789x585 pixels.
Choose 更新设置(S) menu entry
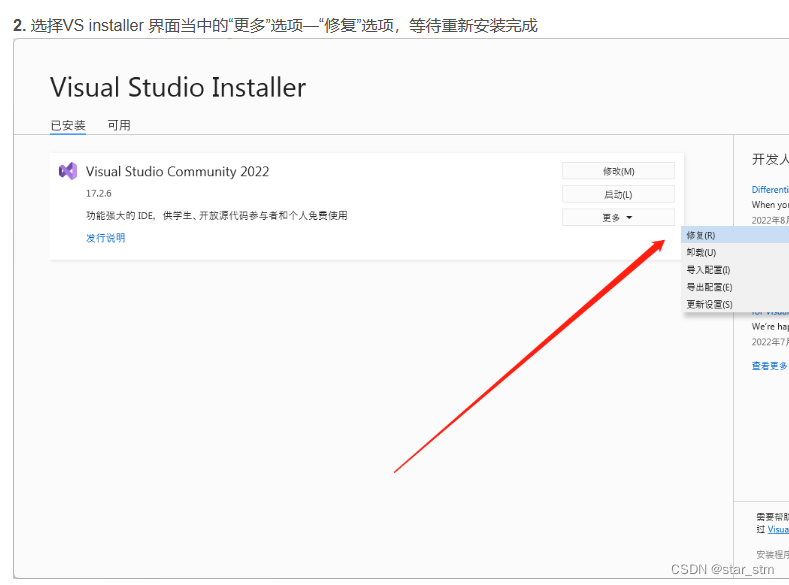coord(735,304)
